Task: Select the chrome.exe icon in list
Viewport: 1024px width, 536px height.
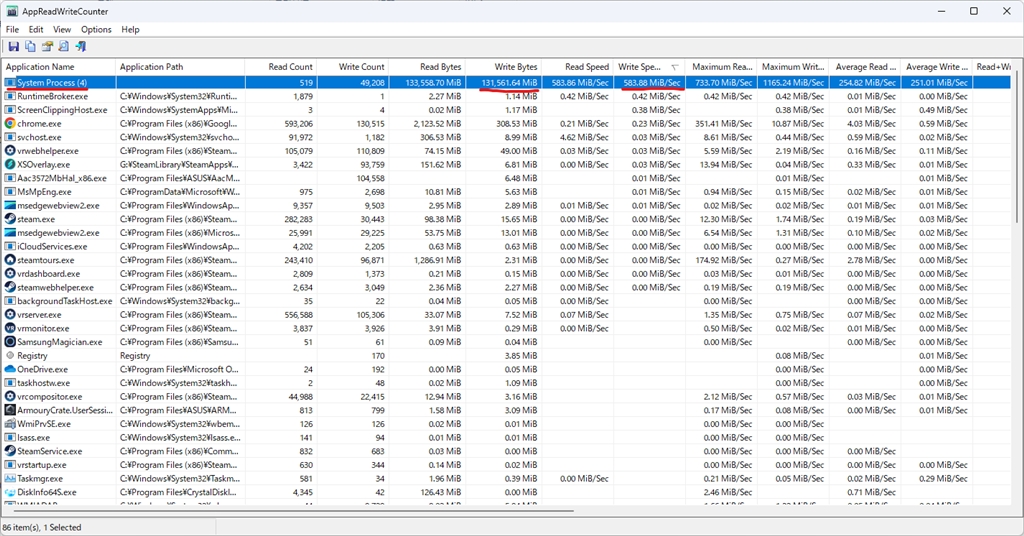Action: click(10, 124)
